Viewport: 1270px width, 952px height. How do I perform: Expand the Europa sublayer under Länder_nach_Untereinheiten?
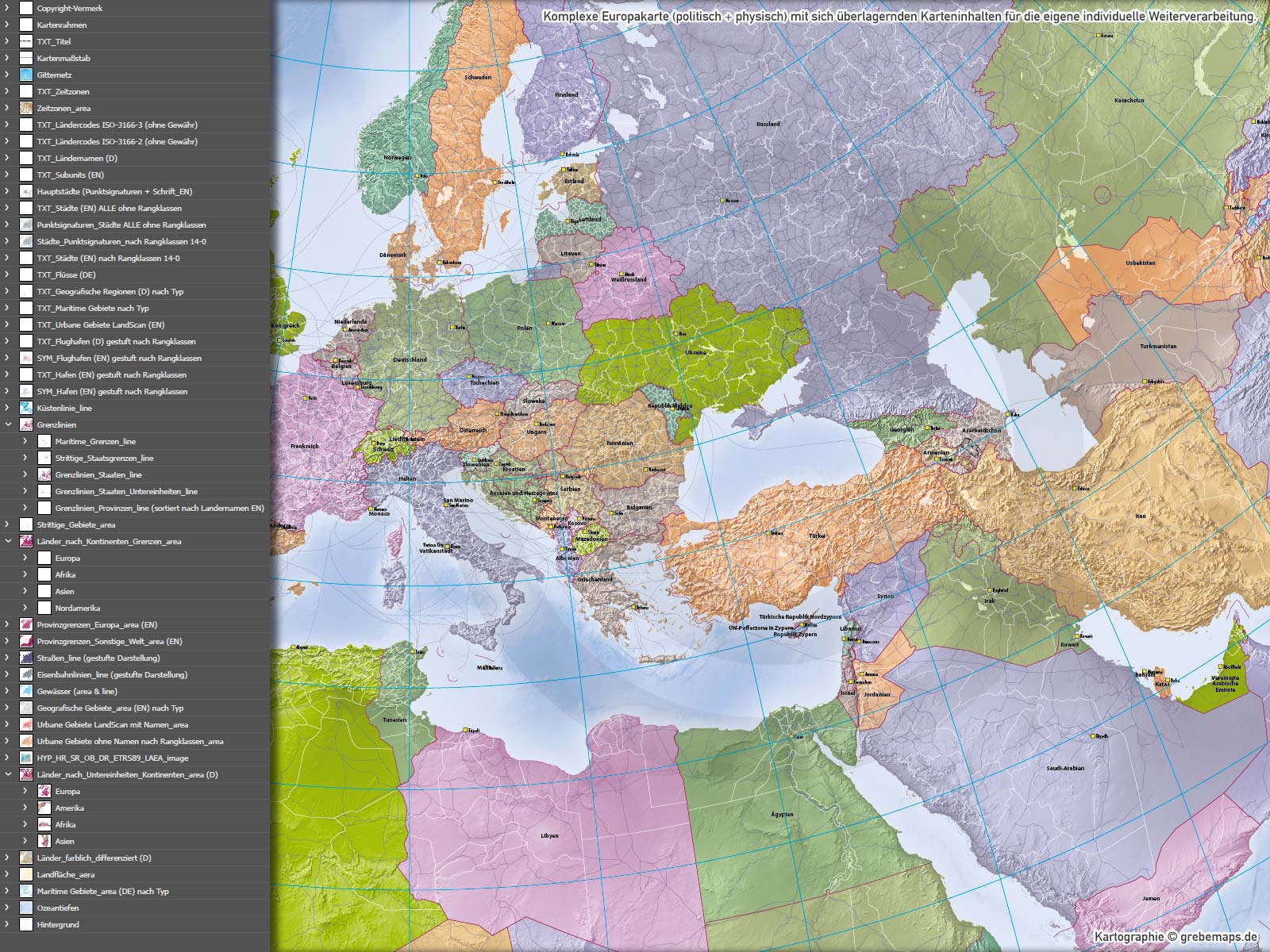click(25, 791)
